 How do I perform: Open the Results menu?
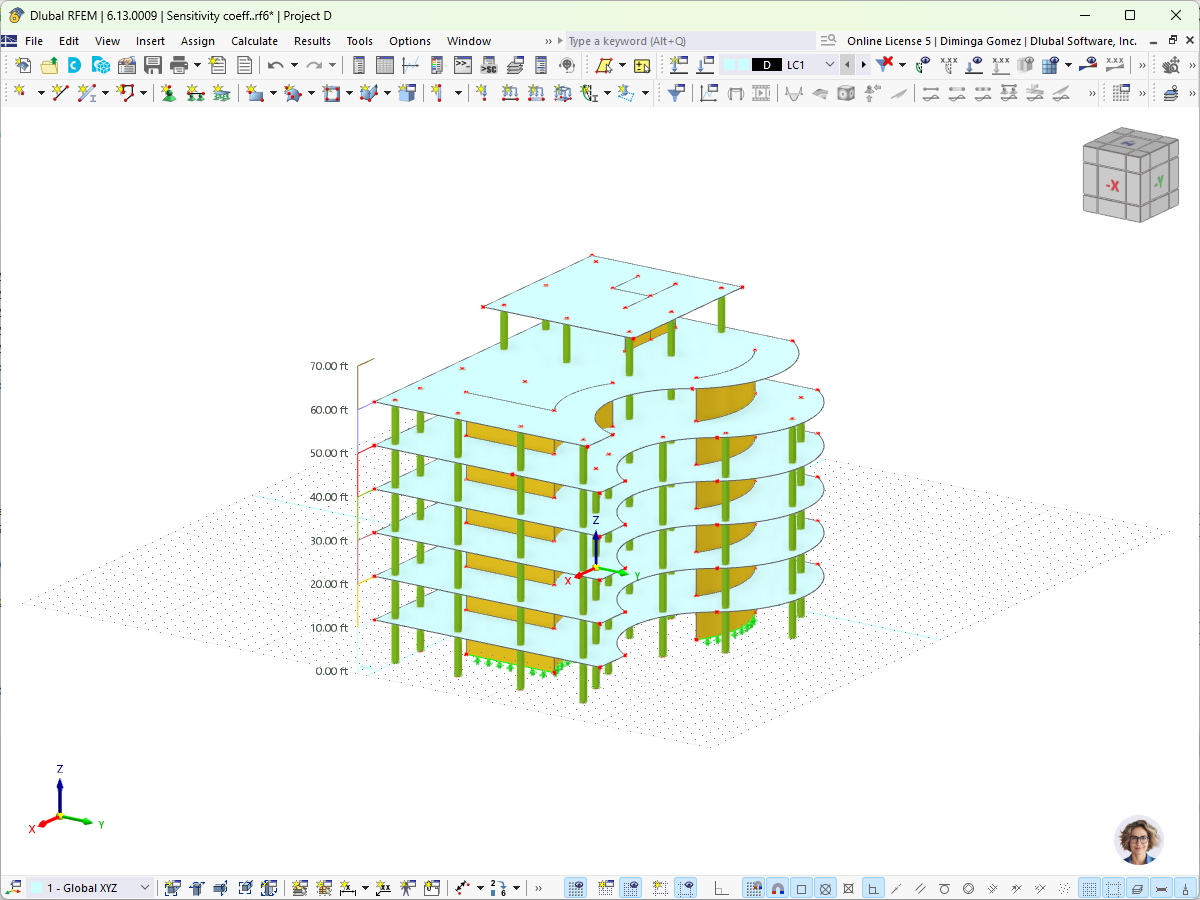(x=312, y=41)
